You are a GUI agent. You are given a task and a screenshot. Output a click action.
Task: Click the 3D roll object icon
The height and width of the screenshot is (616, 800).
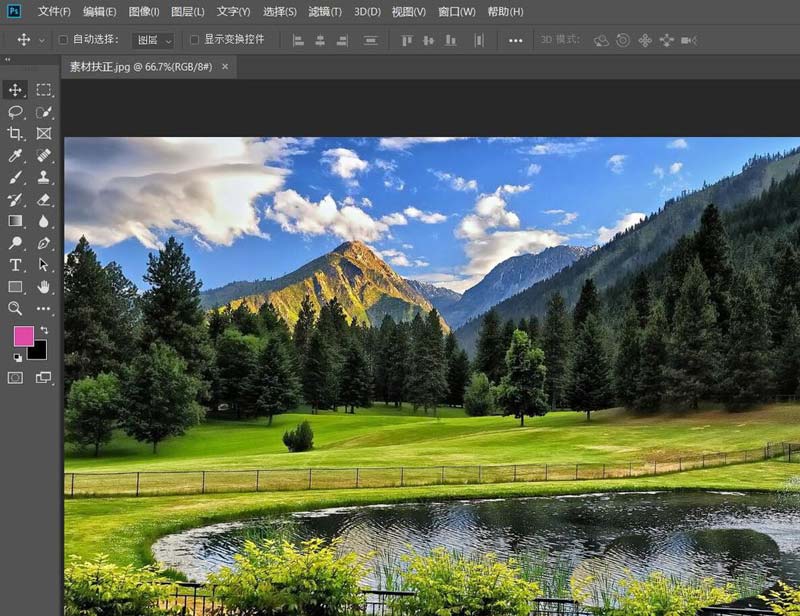click(x=623, y=40)
